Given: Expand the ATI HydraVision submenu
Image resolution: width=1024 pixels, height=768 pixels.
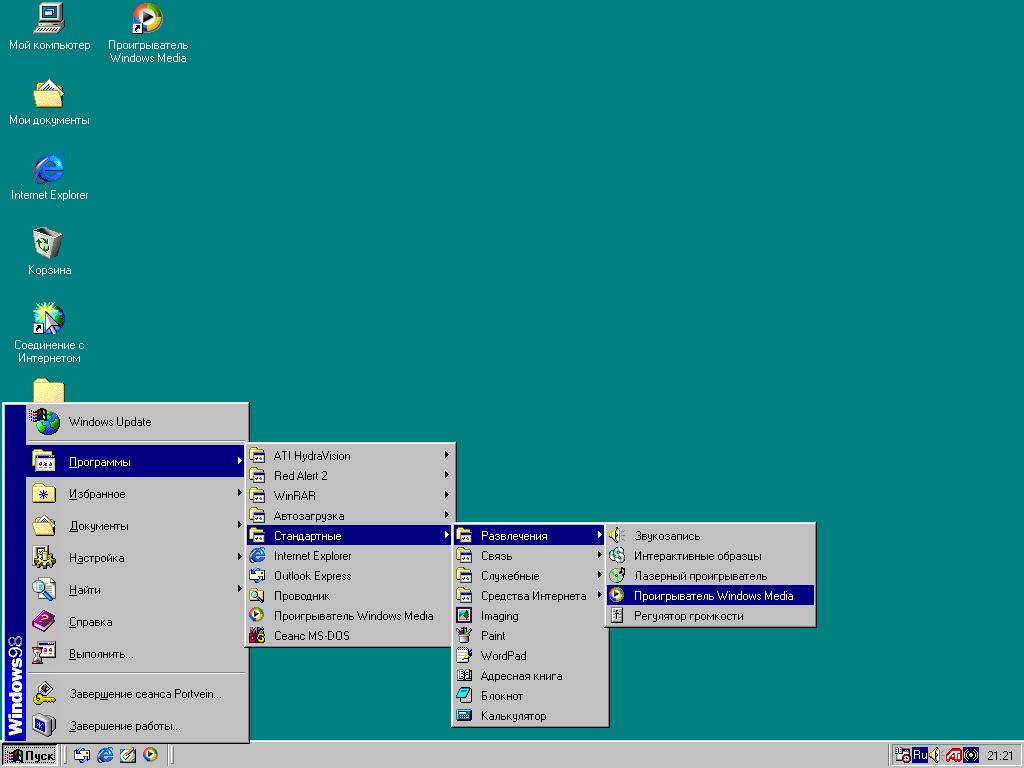Looking at the screenshot, I should (349, 455).
